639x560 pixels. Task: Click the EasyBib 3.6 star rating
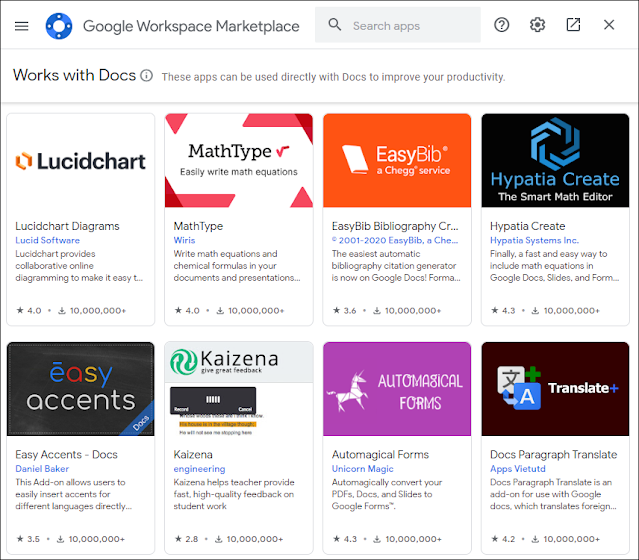coord(344,311)
